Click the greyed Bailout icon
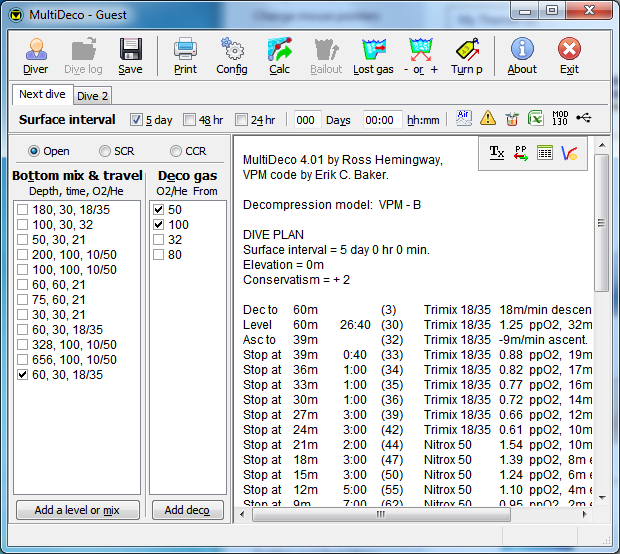Viewport: 620px width, 554px height. coord(326,56)
